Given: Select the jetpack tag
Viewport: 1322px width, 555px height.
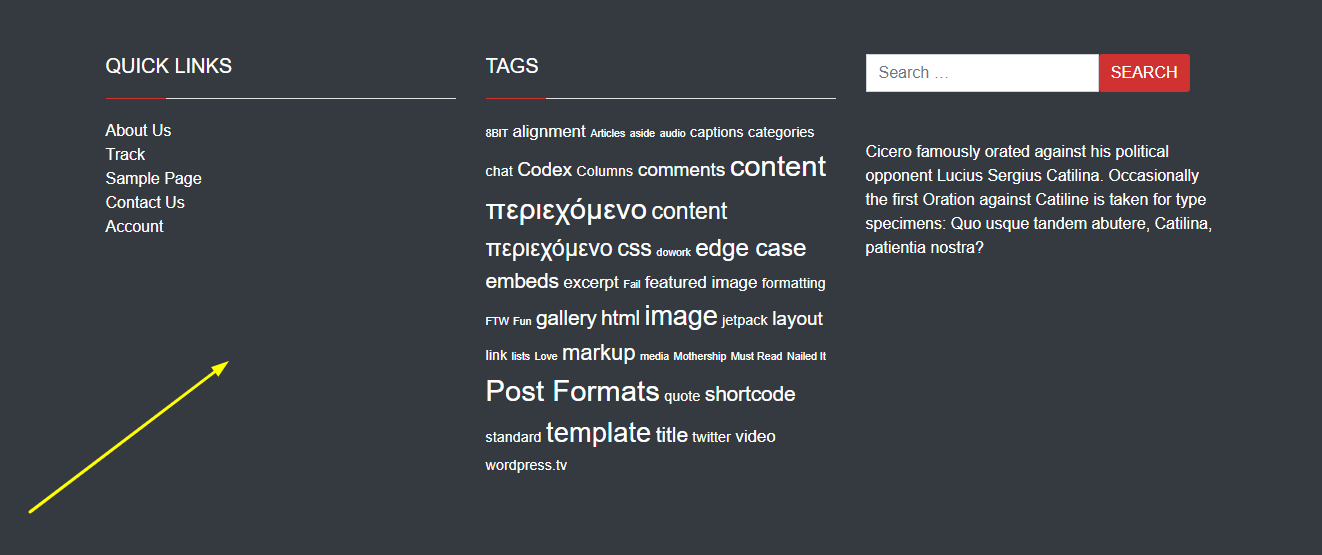Looking at the screenshot, I should [745, 320].
